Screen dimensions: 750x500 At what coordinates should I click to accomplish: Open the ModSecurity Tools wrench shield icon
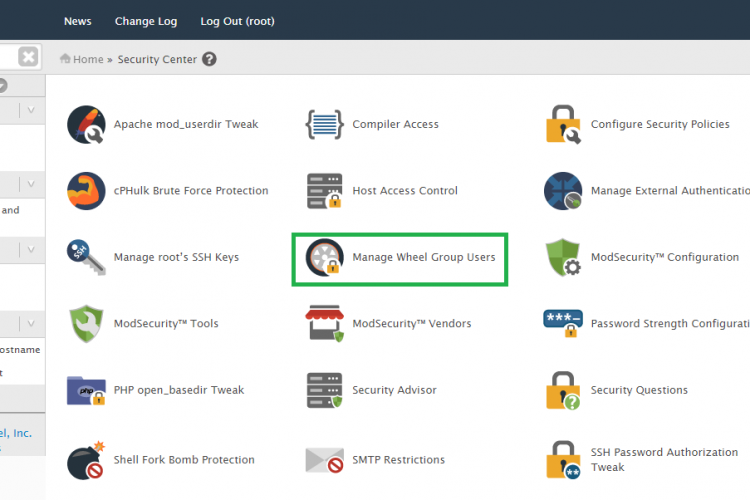pos(86,324)
